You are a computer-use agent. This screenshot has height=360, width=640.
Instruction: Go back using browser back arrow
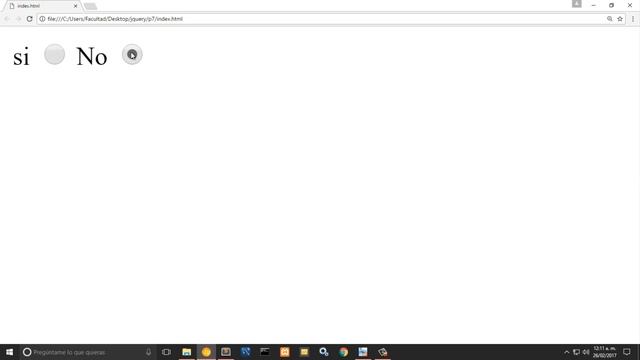pos(7,19)
